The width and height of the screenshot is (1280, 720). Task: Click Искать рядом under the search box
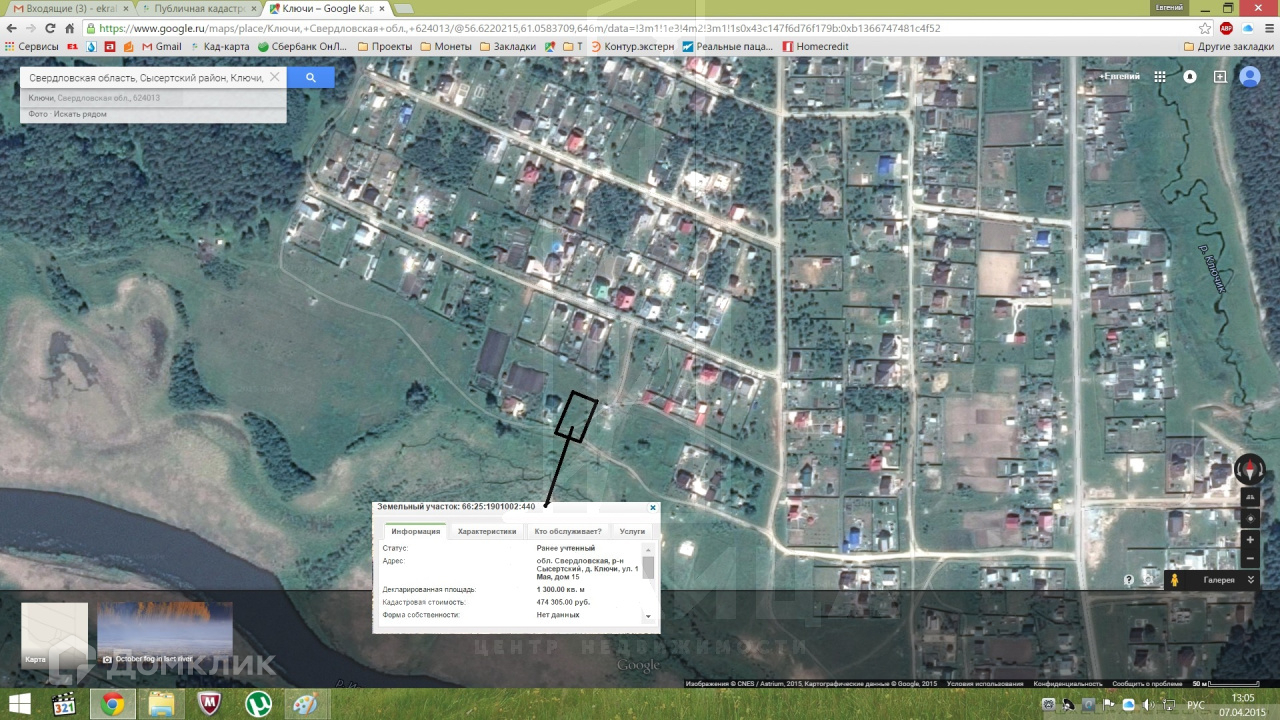(80, 114)
